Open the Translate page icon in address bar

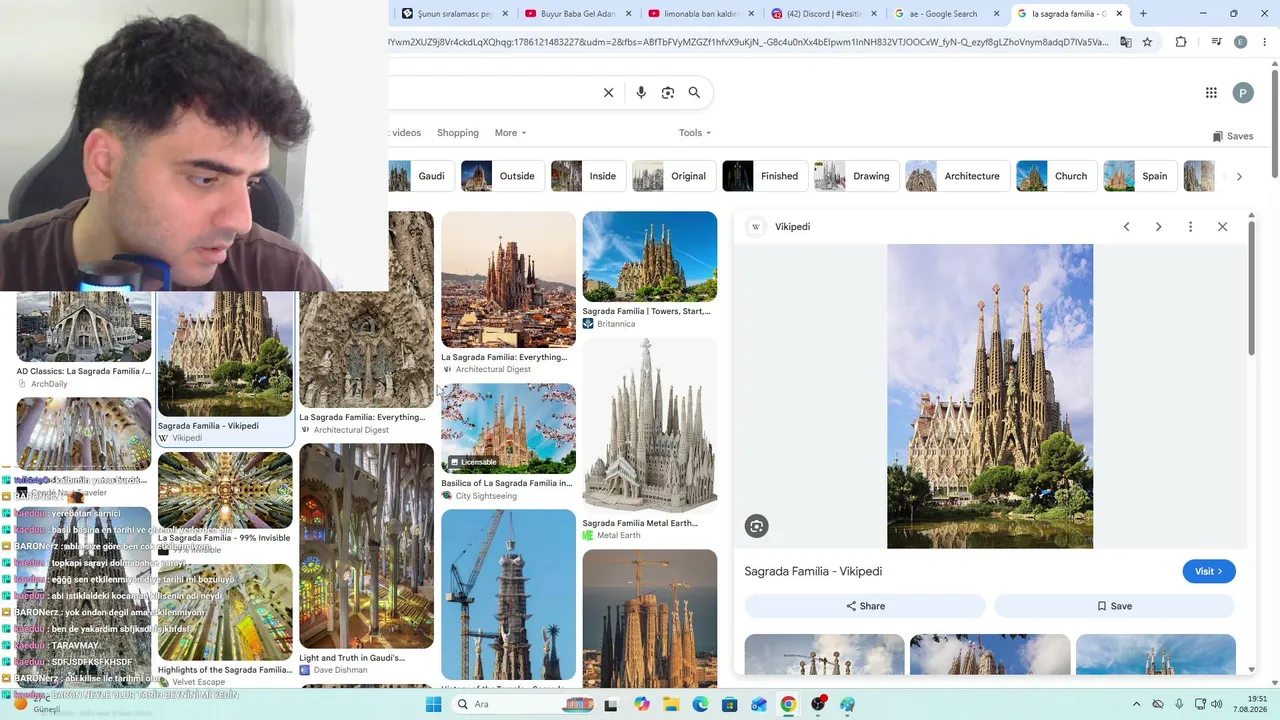[1126, 42]
